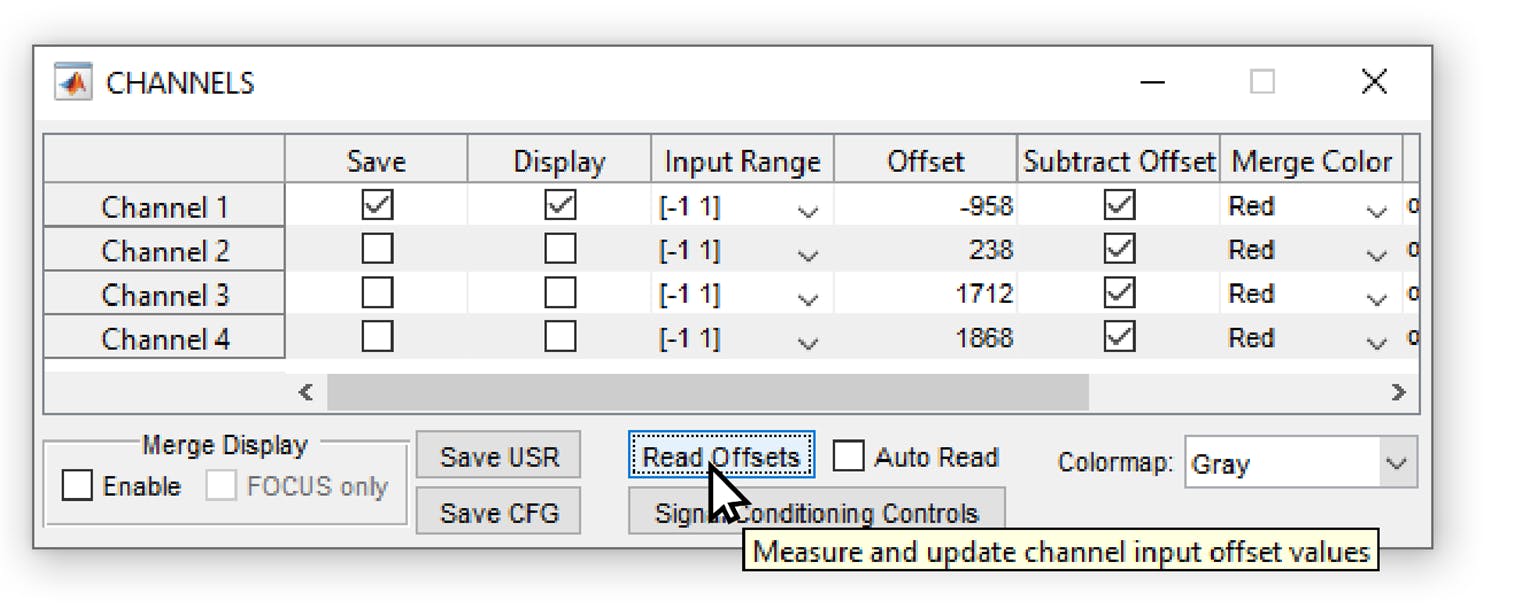Open Channel 4 Input Range dropdown
This screenshot has height=608, width=1514.
point(807,342)
